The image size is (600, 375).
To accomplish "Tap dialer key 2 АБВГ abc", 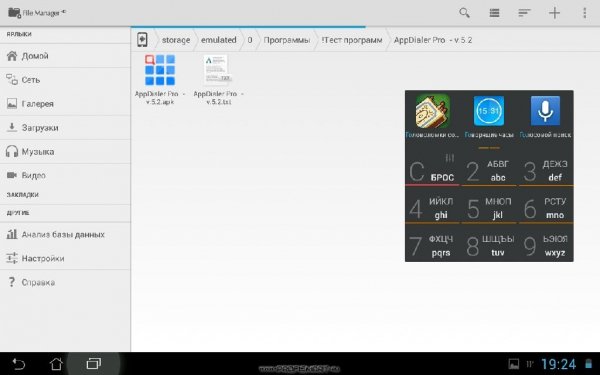I will coord(489,170).
